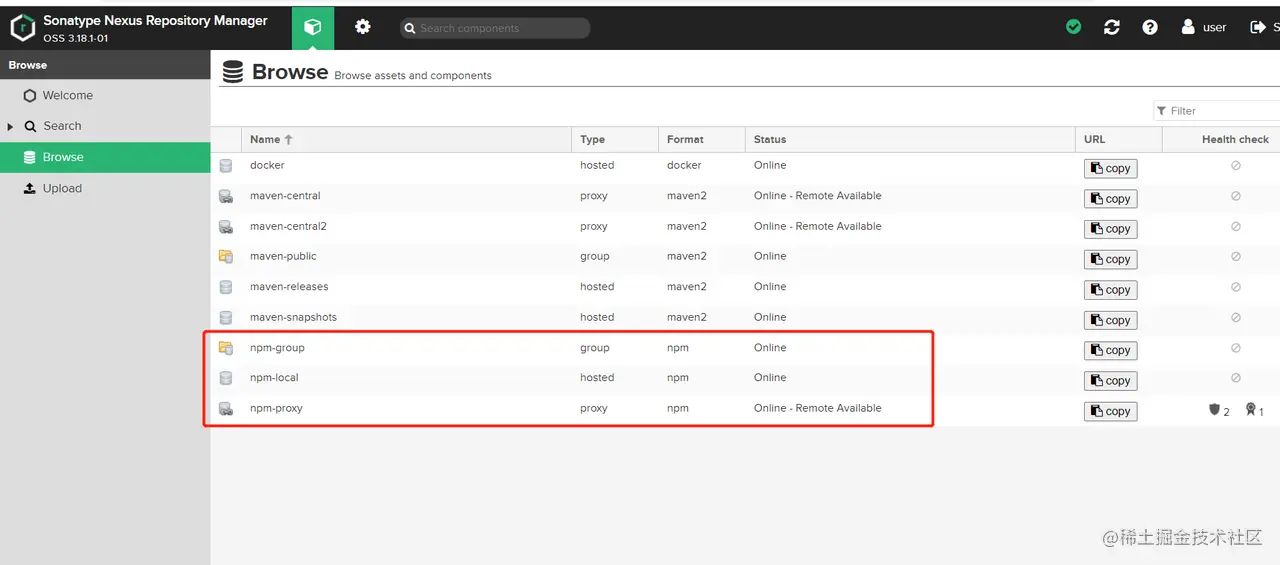
Task: Copy URL for npm-local repository
Action: [1110, 381]
